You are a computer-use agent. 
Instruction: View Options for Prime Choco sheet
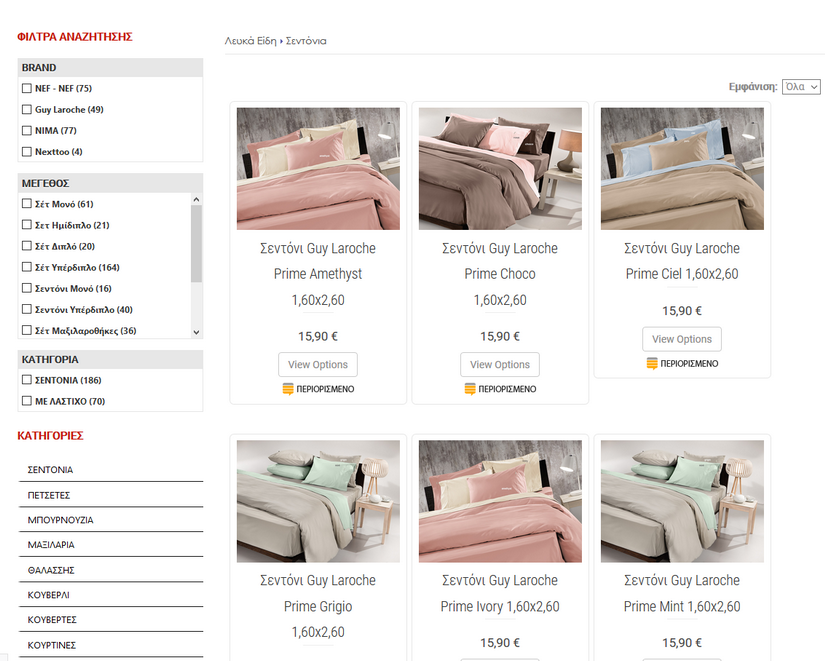(x=500, y=365)
